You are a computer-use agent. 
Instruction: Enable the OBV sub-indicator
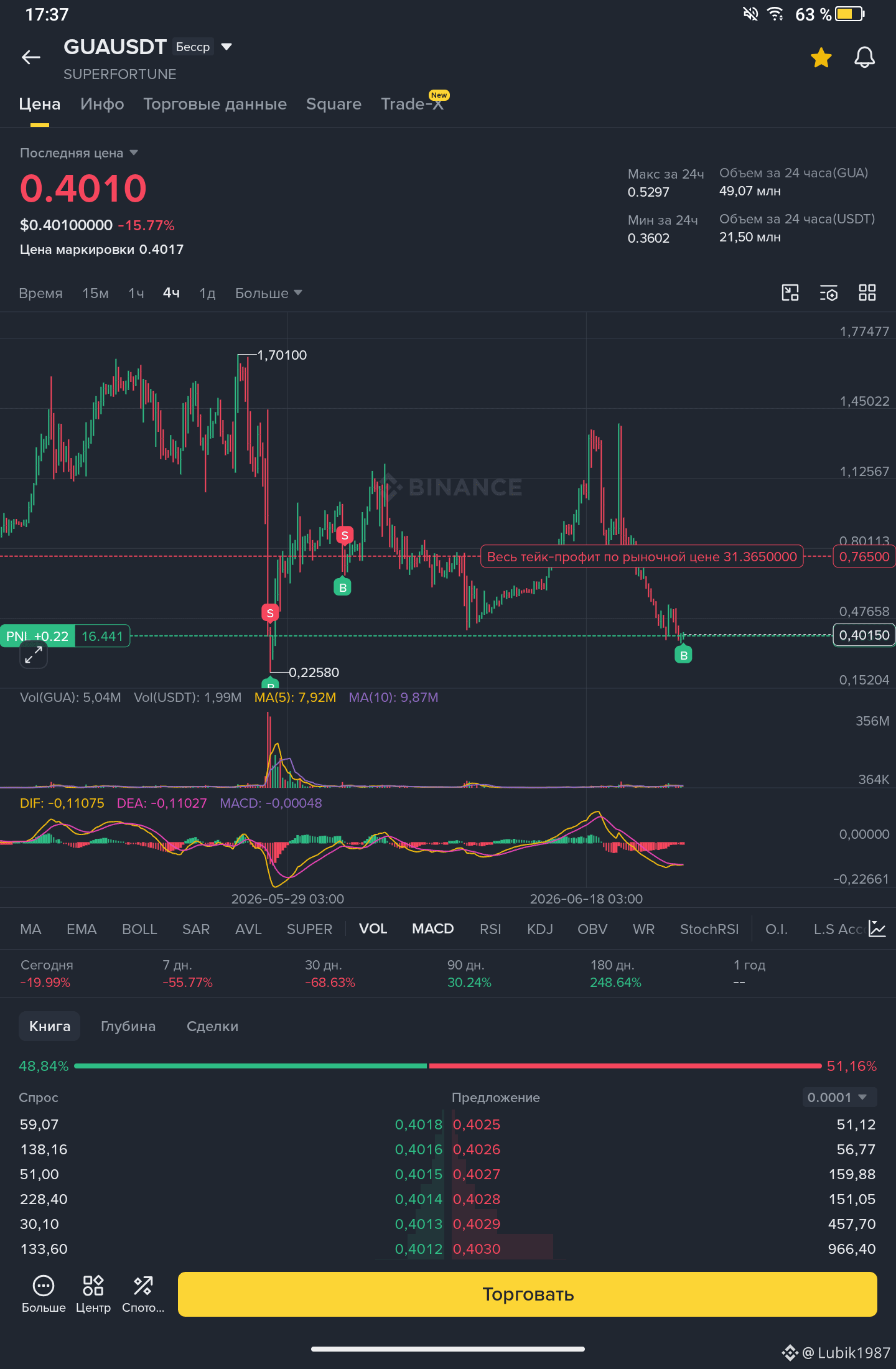(x=592, y=929)
